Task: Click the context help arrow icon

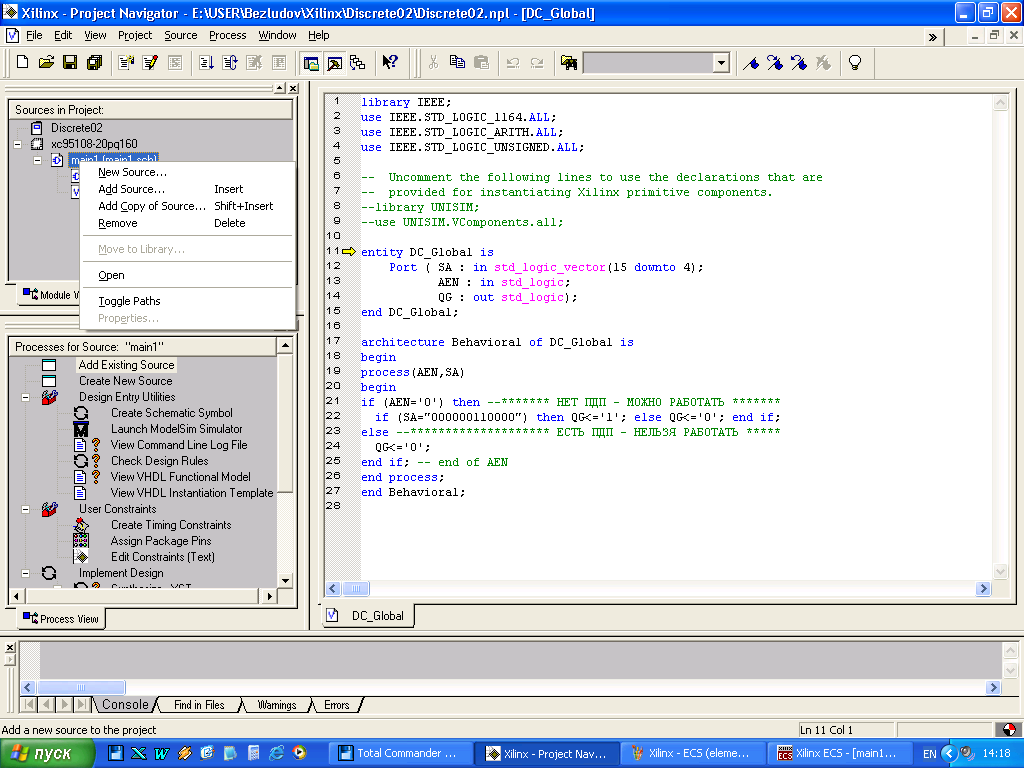Action: [390, 62]
